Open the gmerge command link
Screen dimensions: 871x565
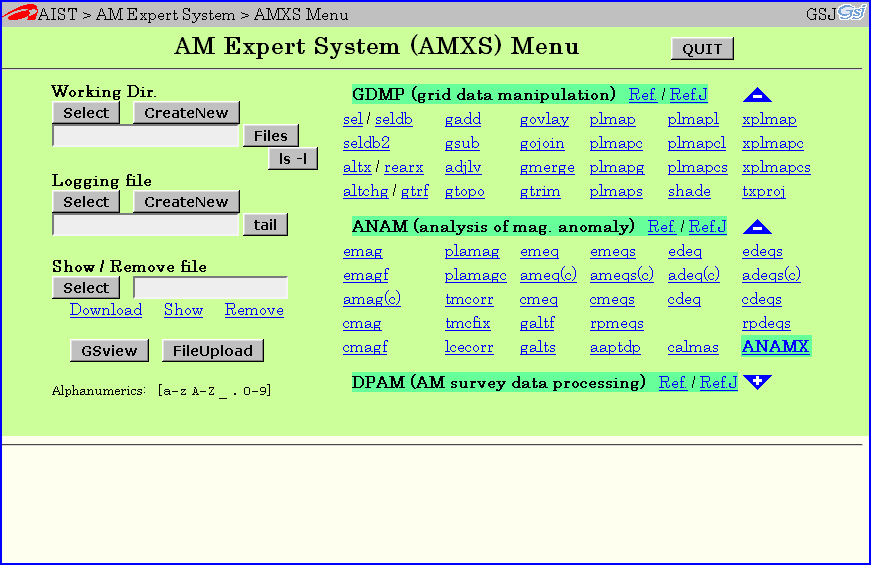click(547, 167)
